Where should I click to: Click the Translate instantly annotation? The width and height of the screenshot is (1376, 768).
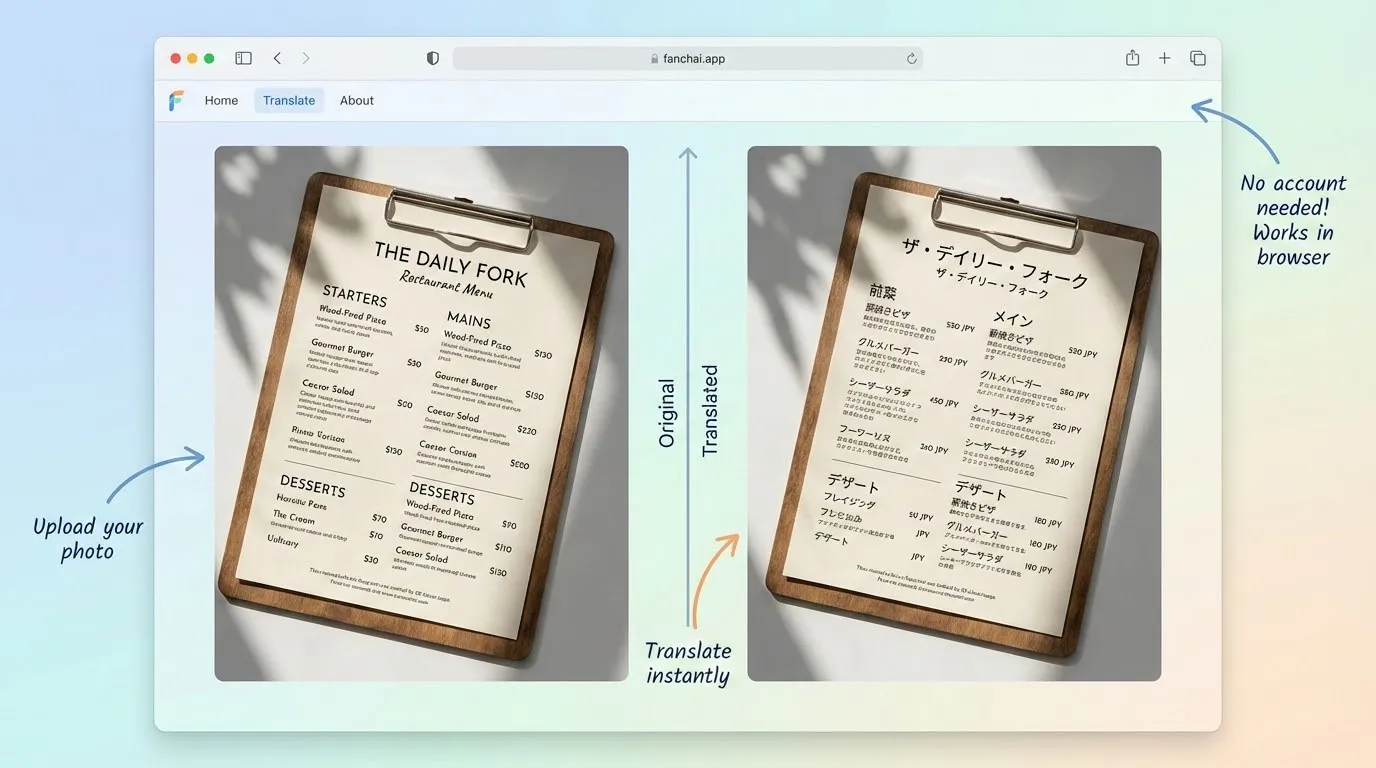point(688,662)
